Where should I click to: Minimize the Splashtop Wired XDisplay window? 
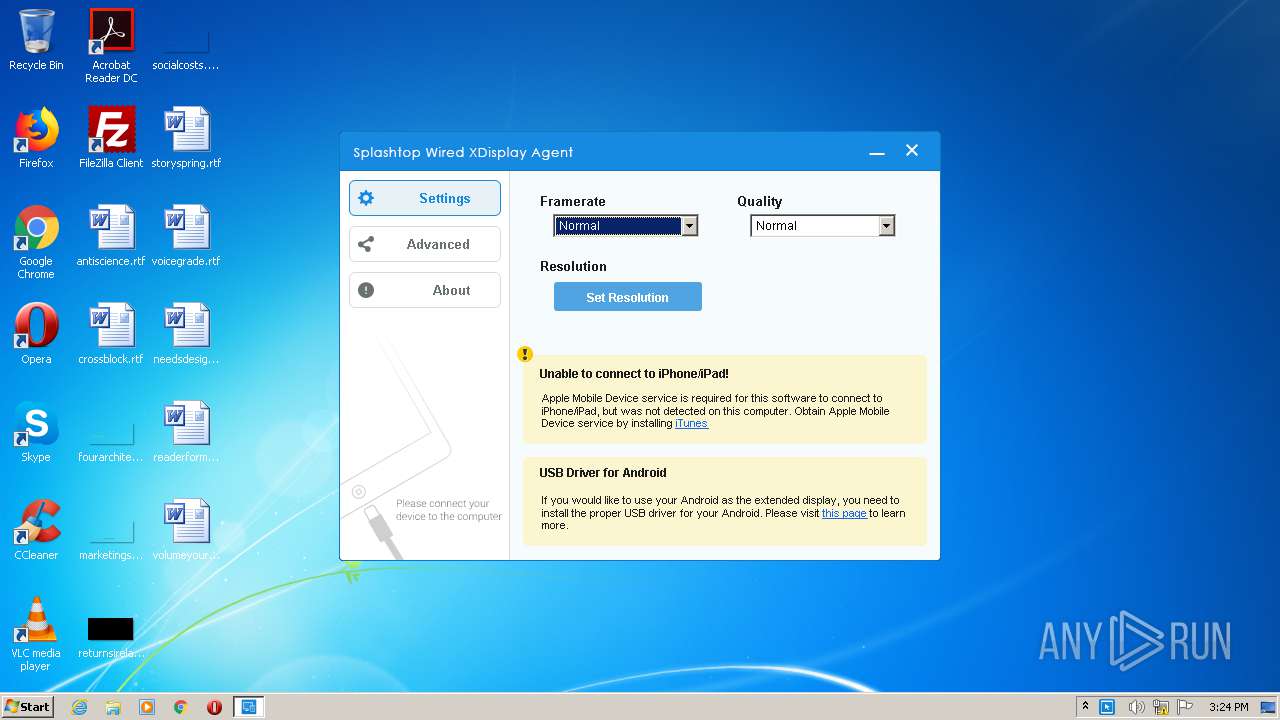tap(877, 152)
